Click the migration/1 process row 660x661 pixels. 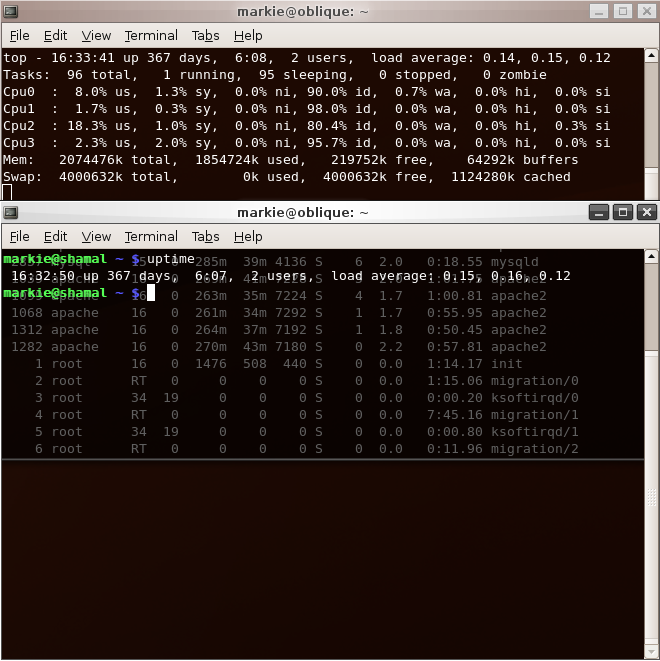pyautogui.click(x=306, y=414)
